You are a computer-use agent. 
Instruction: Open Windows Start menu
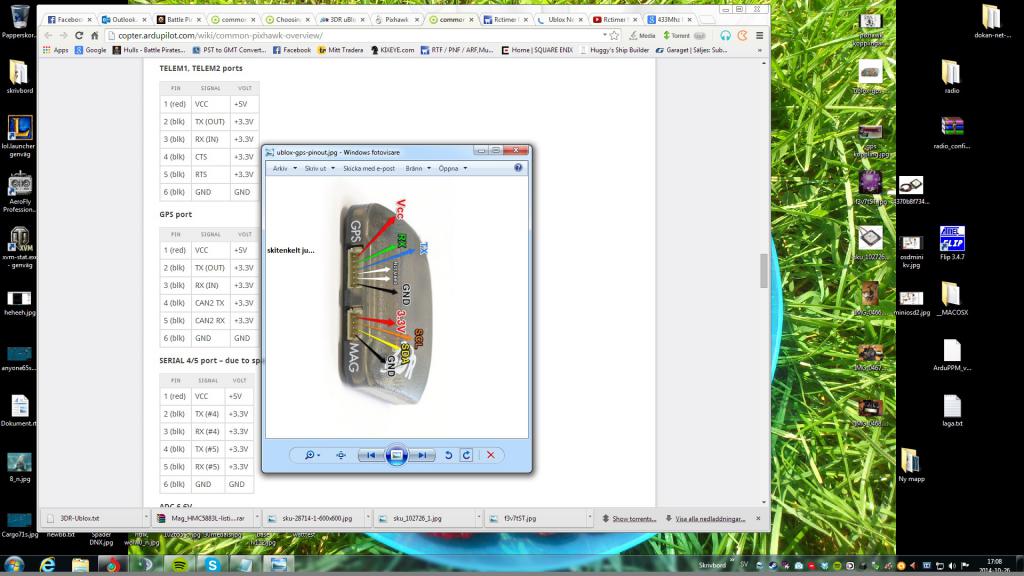click(14, 564)
